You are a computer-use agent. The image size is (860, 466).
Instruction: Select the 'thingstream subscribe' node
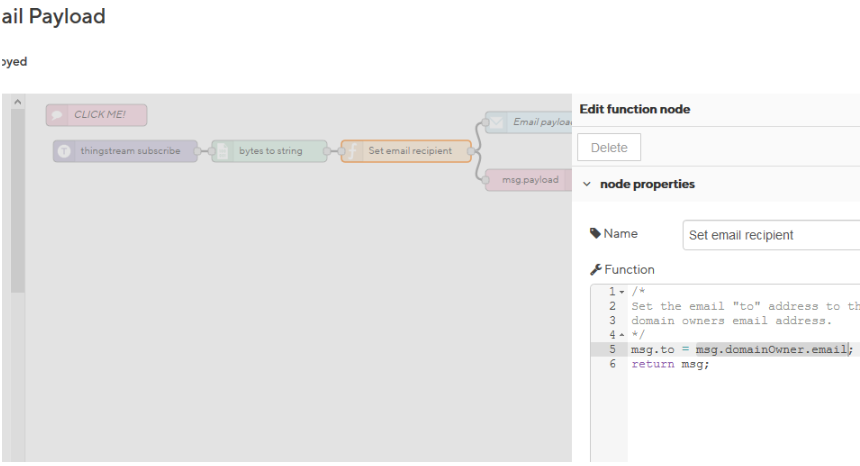coord(125,151)
